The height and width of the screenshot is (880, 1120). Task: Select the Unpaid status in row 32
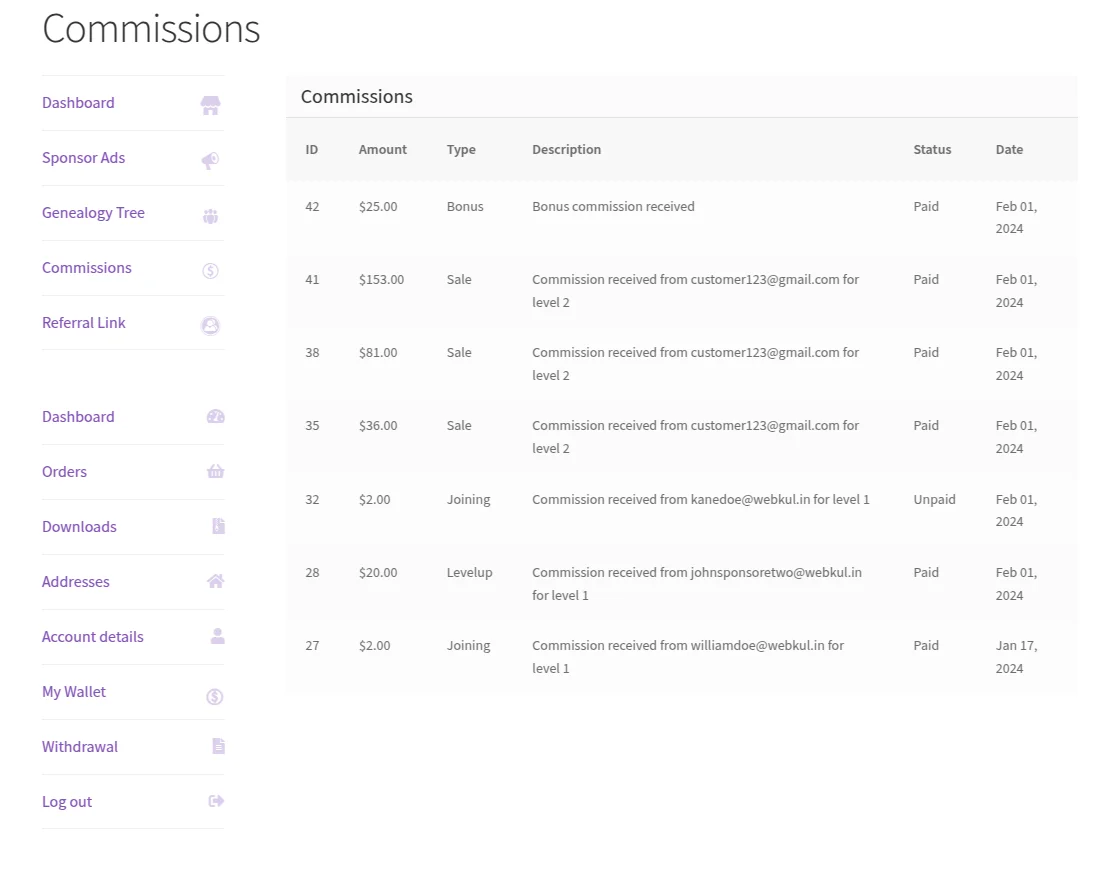click(934, 499)
